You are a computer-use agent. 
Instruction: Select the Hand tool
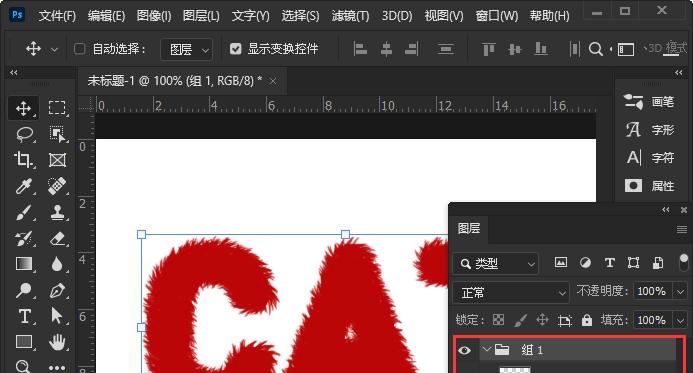pyautogui.click(x=57, y=342)
